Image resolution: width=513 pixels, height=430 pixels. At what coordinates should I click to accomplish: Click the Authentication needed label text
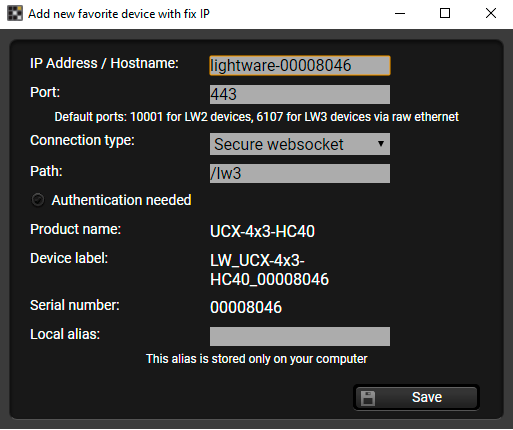click(x=121, y=200)
